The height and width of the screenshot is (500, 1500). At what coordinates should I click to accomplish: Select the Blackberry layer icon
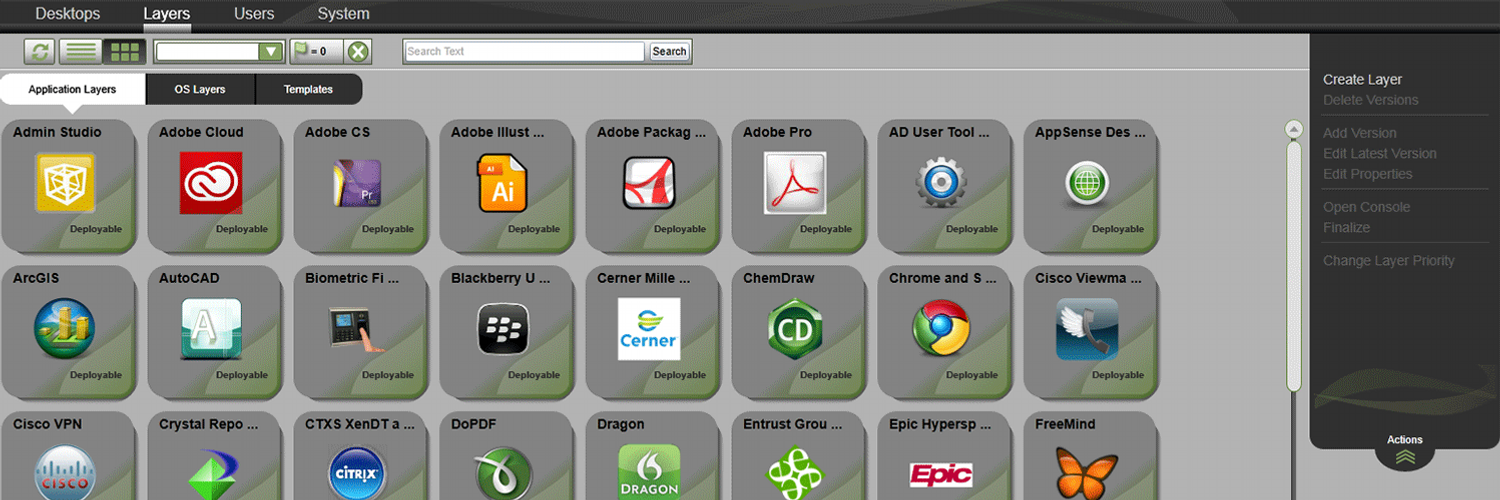(x=503, y=329)
